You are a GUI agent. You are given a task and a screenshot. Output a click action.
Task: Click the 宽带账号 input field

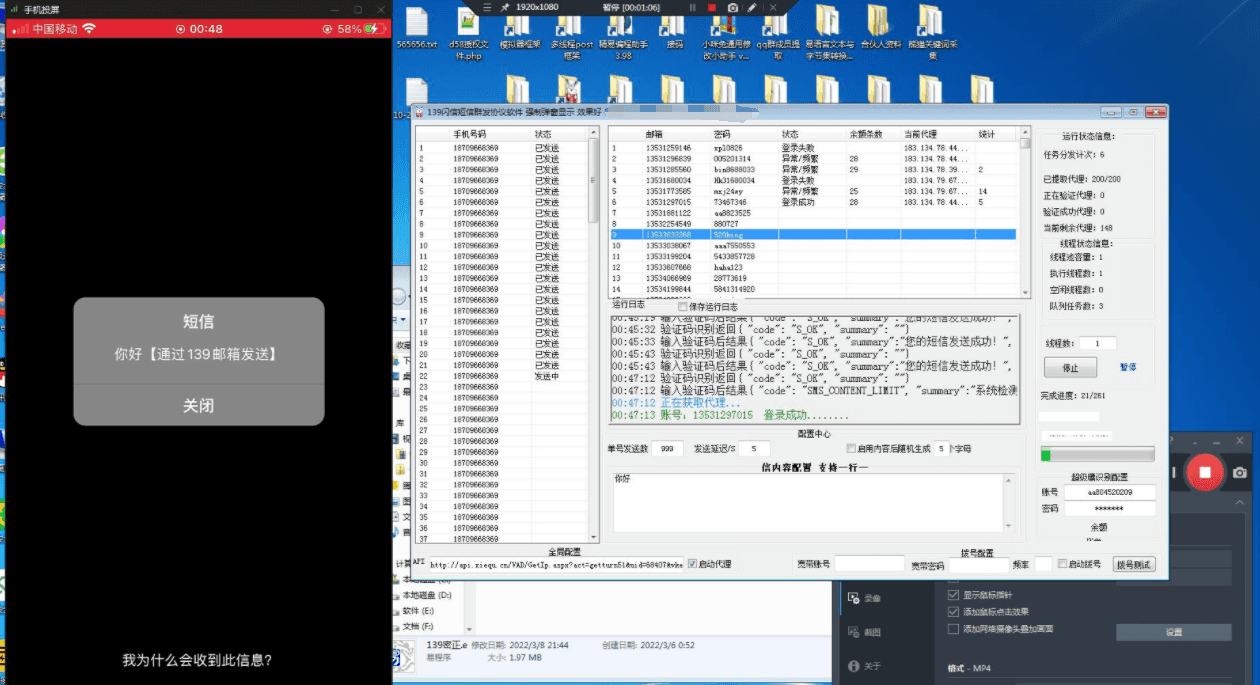[x=870, y=564]
